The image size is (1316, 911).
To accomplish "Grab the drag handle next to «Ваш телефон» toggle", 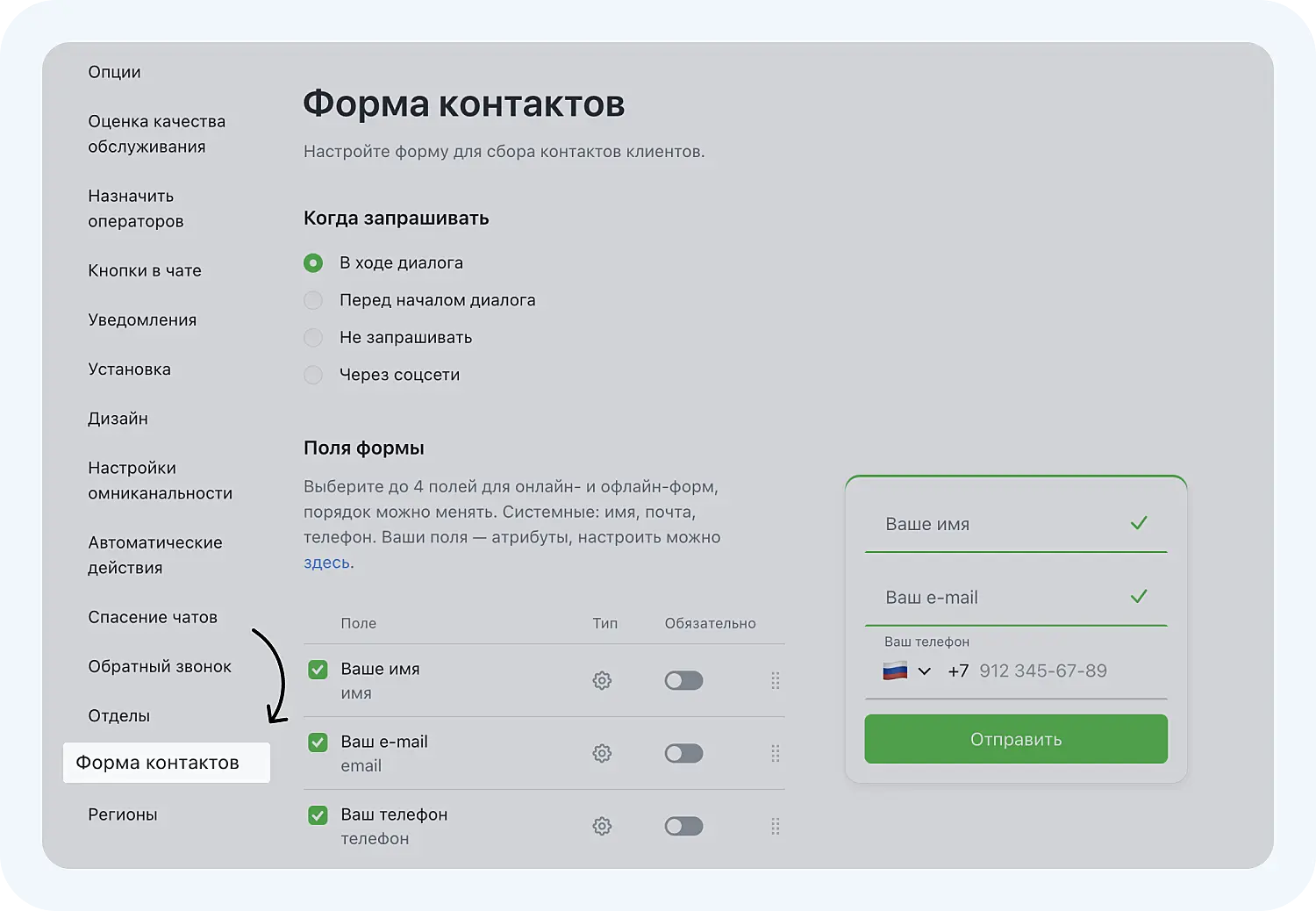I will (x=776, y=826).
